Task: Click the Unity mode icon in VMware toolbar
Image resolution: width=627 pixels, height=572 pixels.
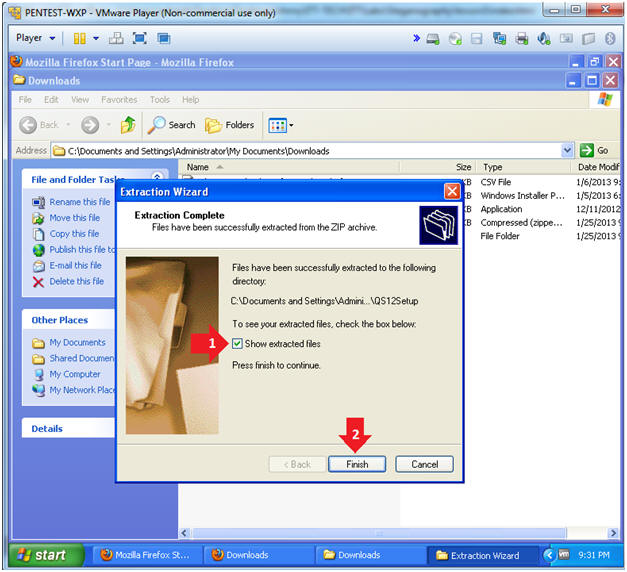Action: [x=164, y=38]
